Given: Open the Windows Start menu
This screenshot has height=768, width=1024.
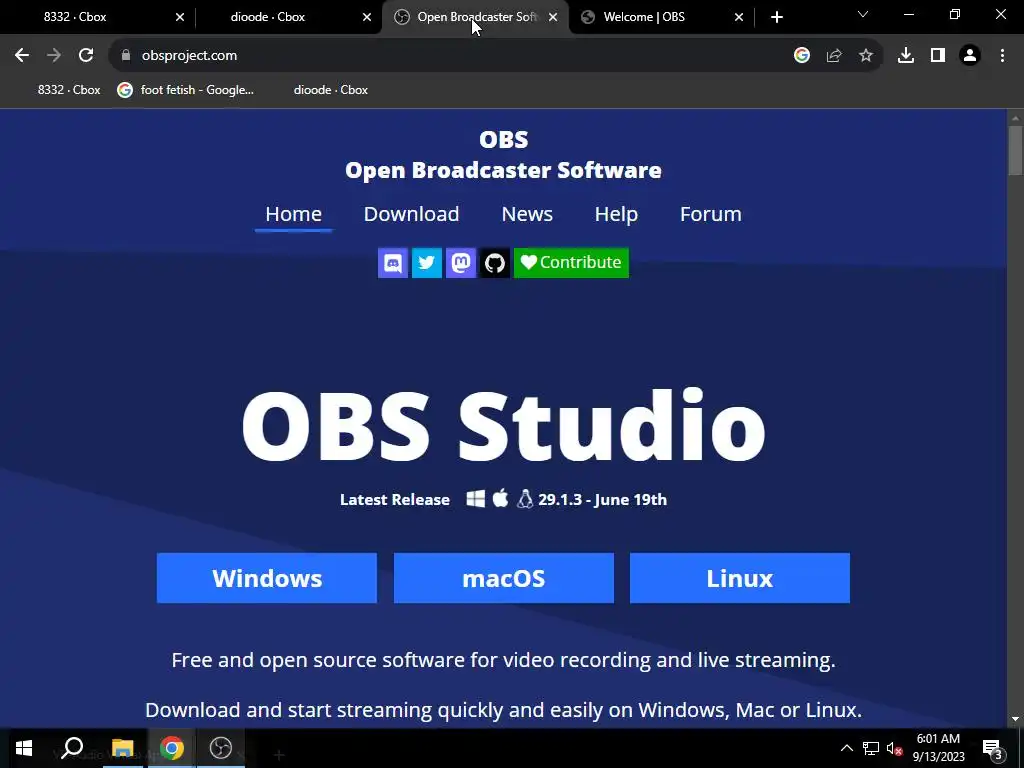Looking at the screenshot, I should pyautogui.click(x=24, y=748).
